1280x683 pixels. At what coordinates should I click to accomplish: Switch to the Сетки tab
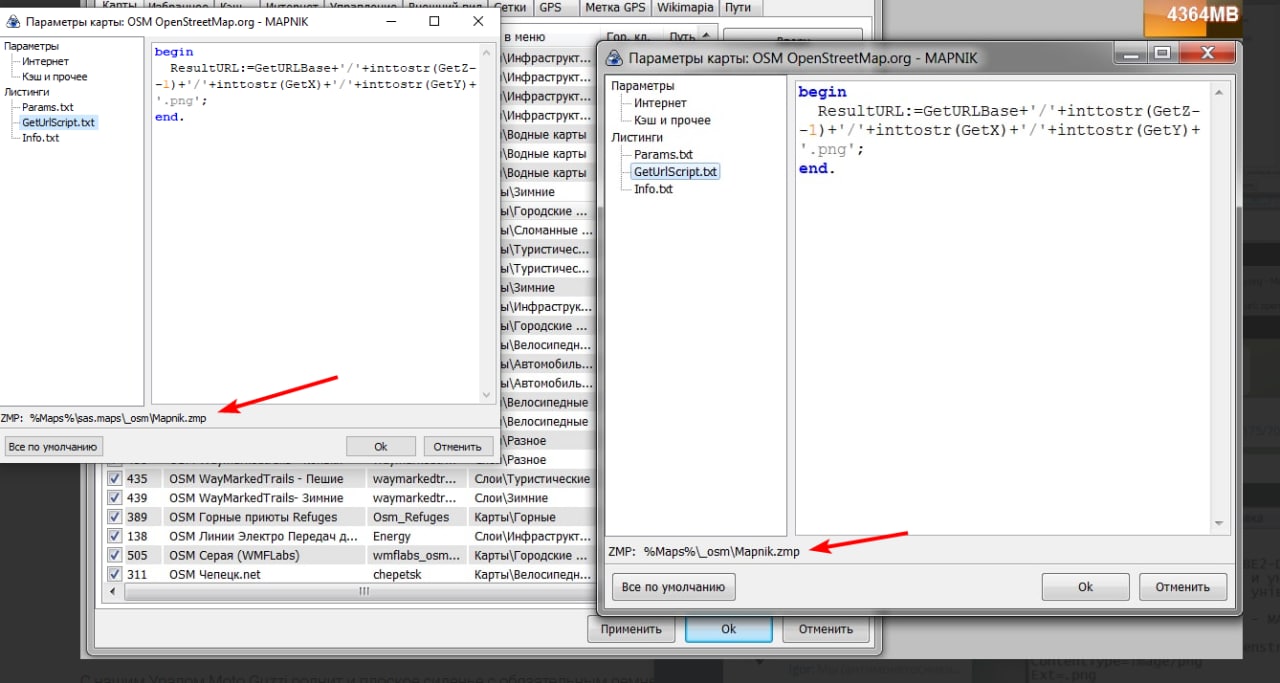tap(510, 7)
